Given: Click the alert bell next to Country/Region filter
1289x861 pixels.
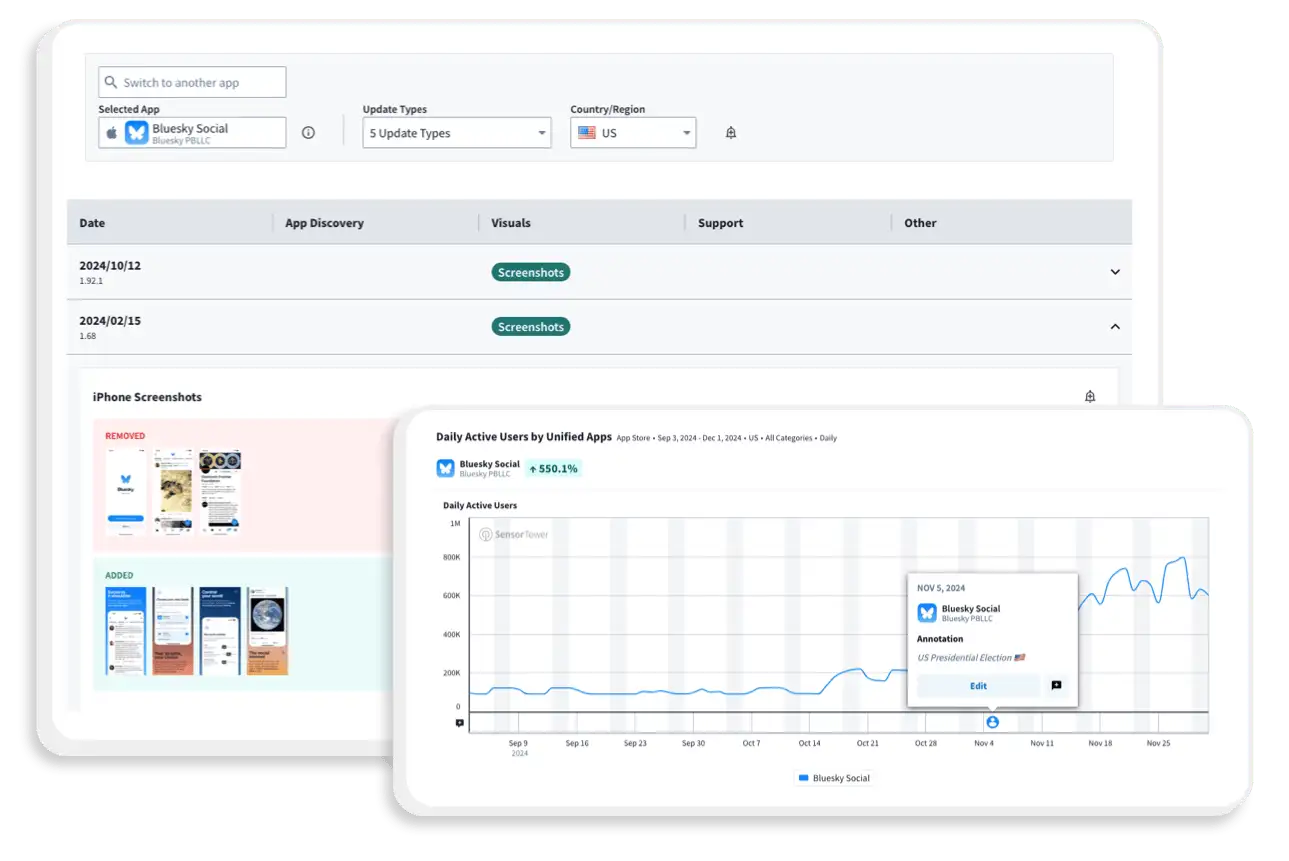Looking at the screenshot, I should [x=730, y=131].
